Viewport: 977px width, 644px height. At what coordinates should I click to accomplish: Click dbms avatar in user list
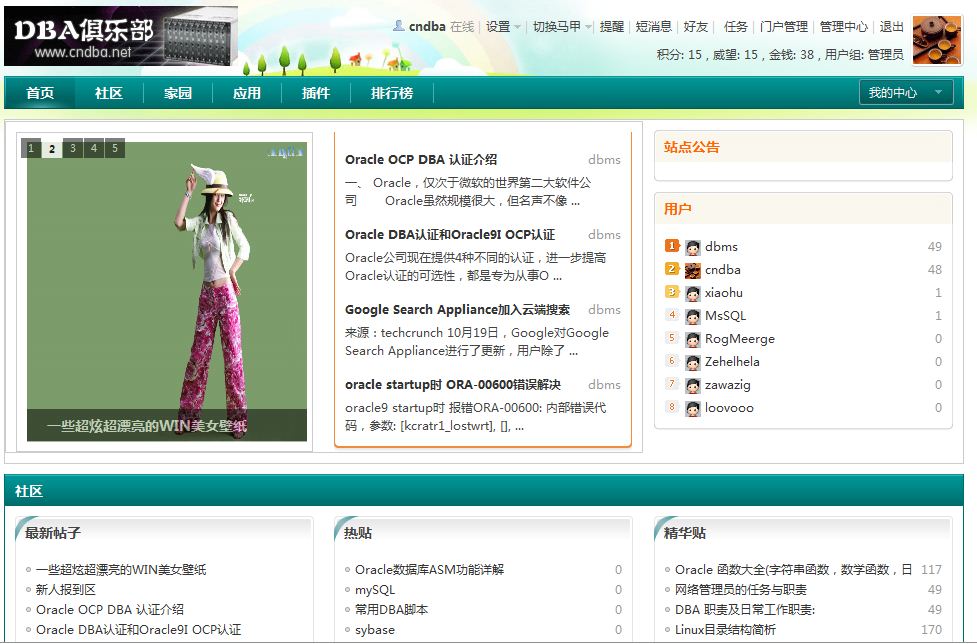[x=692, y=247]
